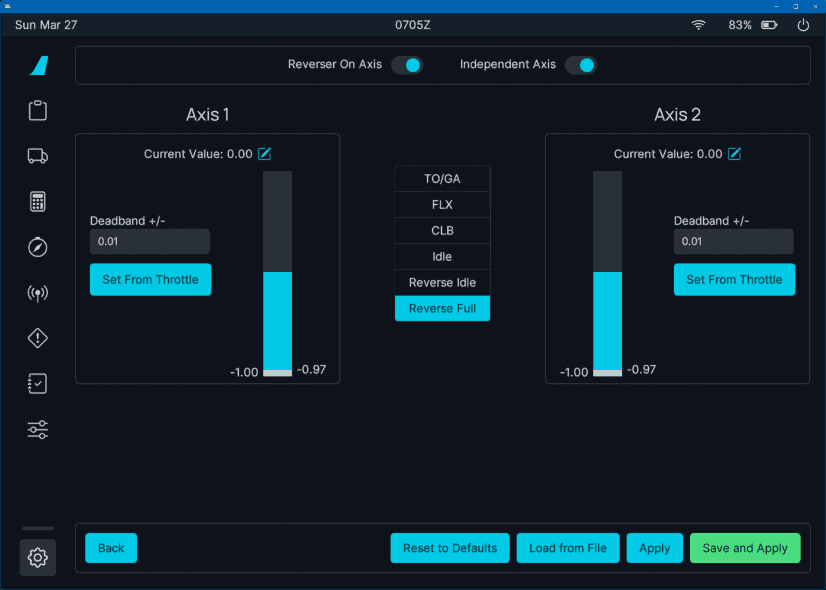
Task: Open the sliders presets icon
Action: tap(38, 430)
